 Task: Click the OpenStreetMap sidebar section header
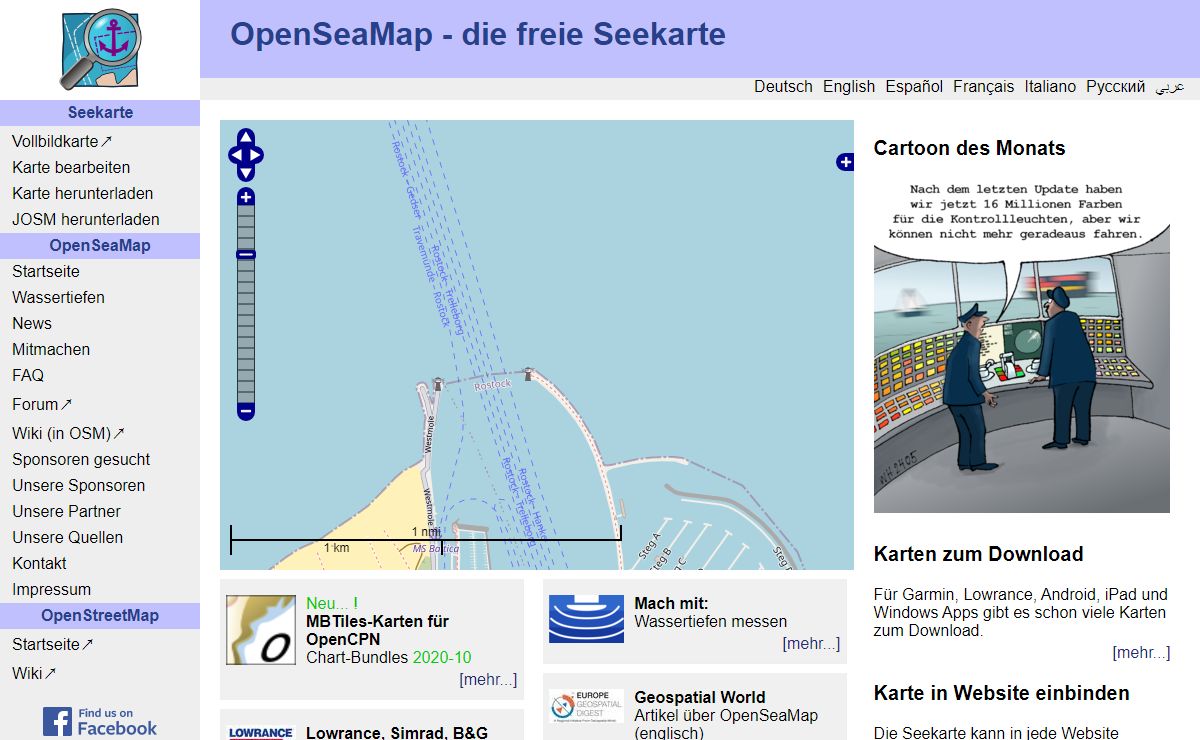(x=100, y=616)
